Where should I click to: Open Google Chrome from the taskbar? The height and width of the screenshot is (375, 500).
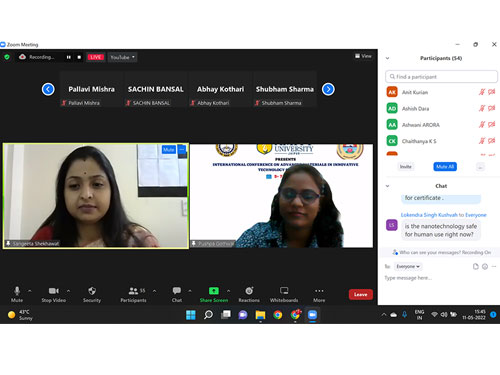278,315
